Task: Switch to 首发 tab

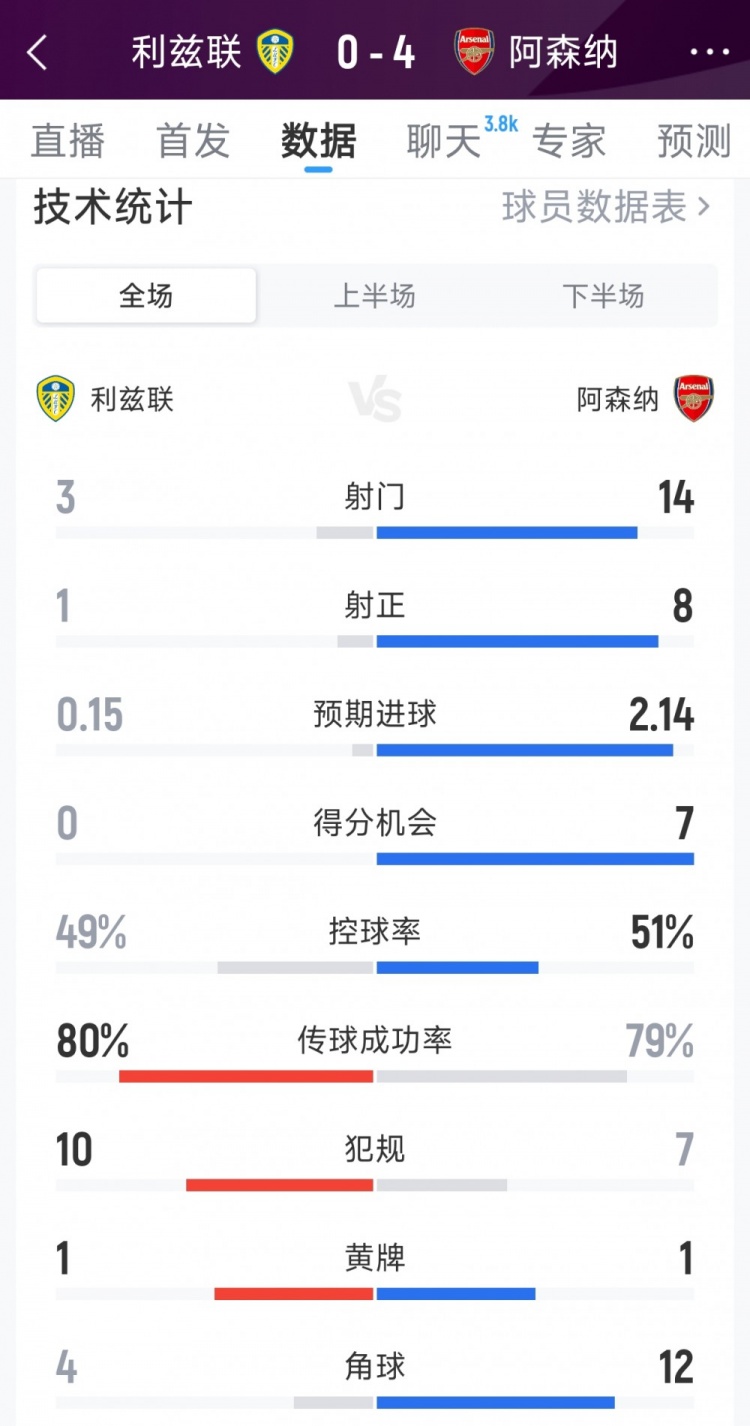Action: pyautogui.click(x=193, y=141)
